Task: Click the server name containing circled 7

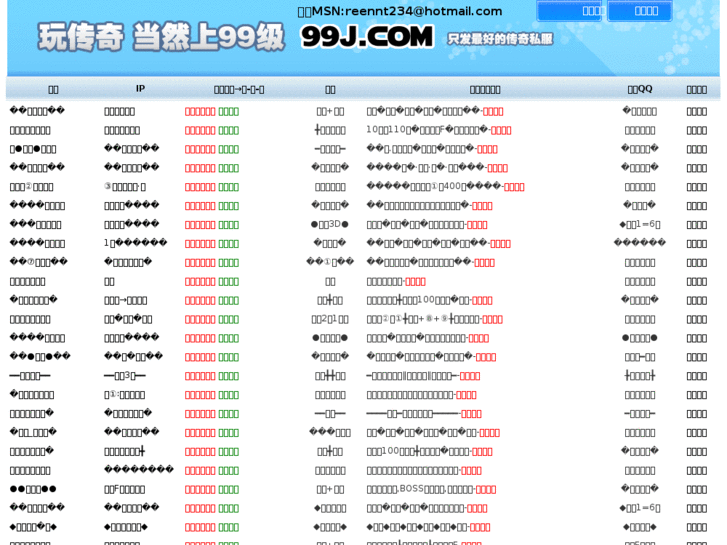Action: 38,262
